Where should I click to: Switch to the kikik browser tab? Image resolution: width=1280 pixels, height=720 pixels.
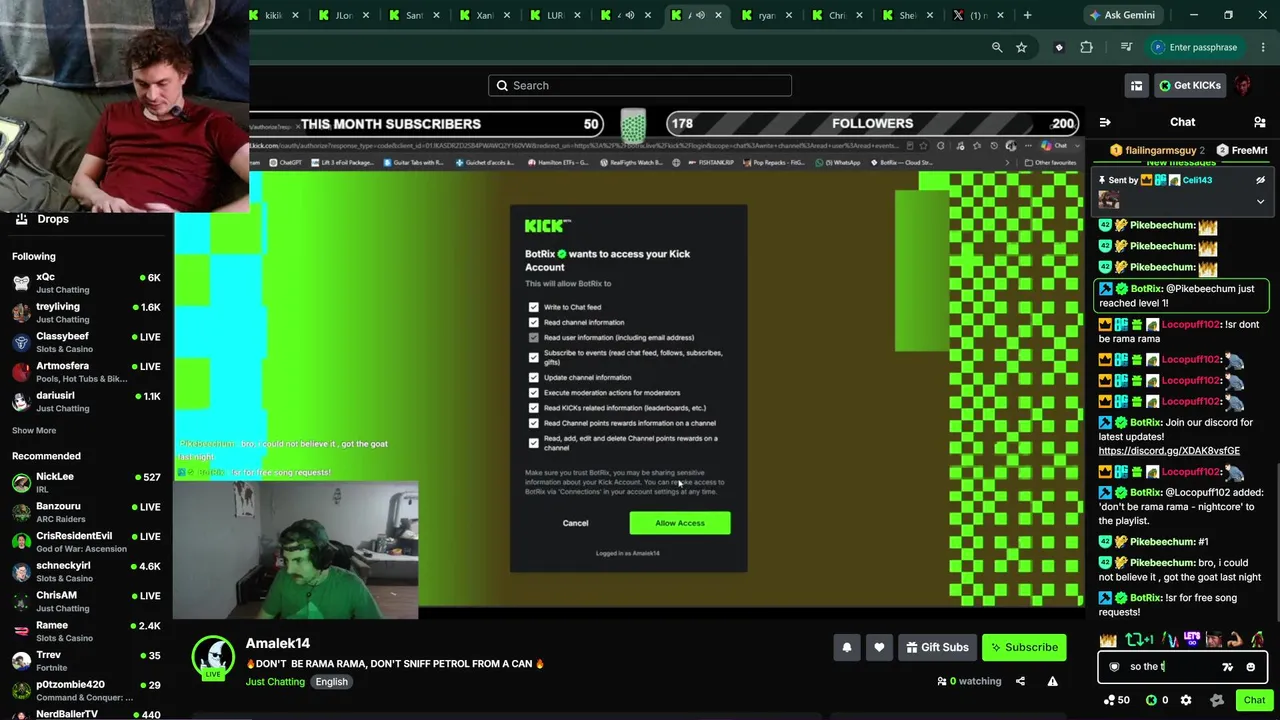(273, 15)
